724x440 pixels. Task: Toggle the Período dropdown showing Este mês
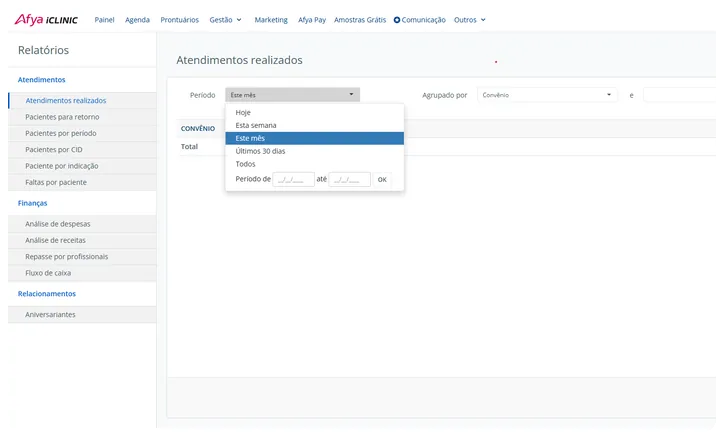click(292, 95)
